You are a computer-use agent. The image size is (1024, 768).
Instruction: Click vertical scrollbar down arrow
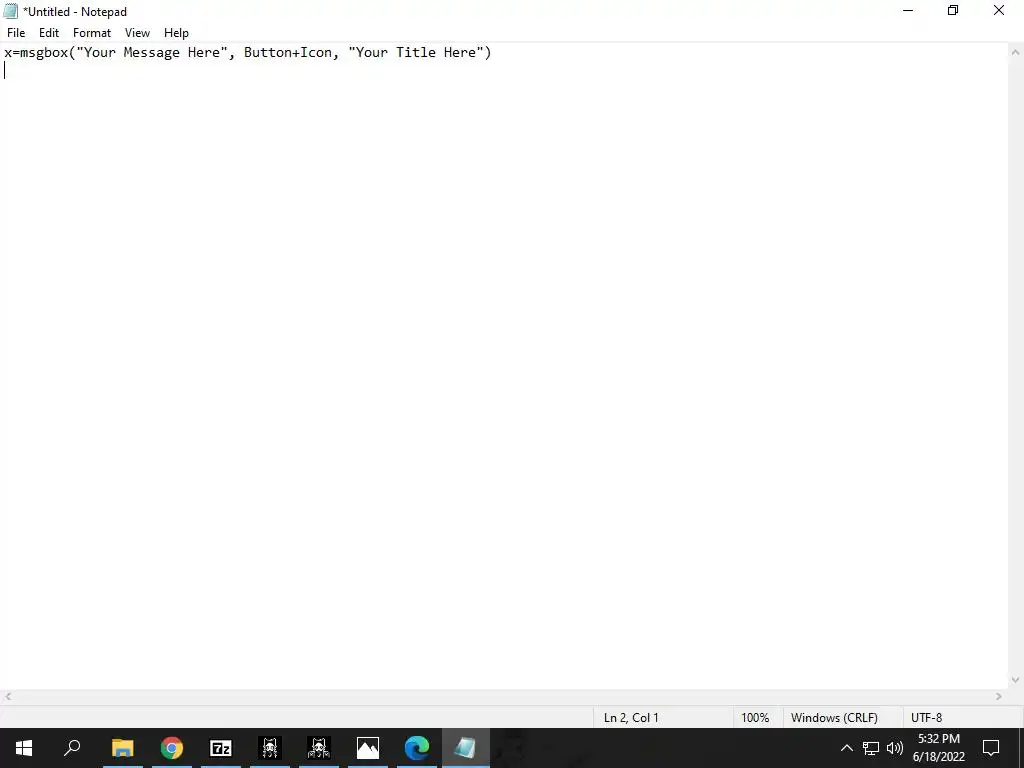pyautogui.click(x=1016, y=680)
